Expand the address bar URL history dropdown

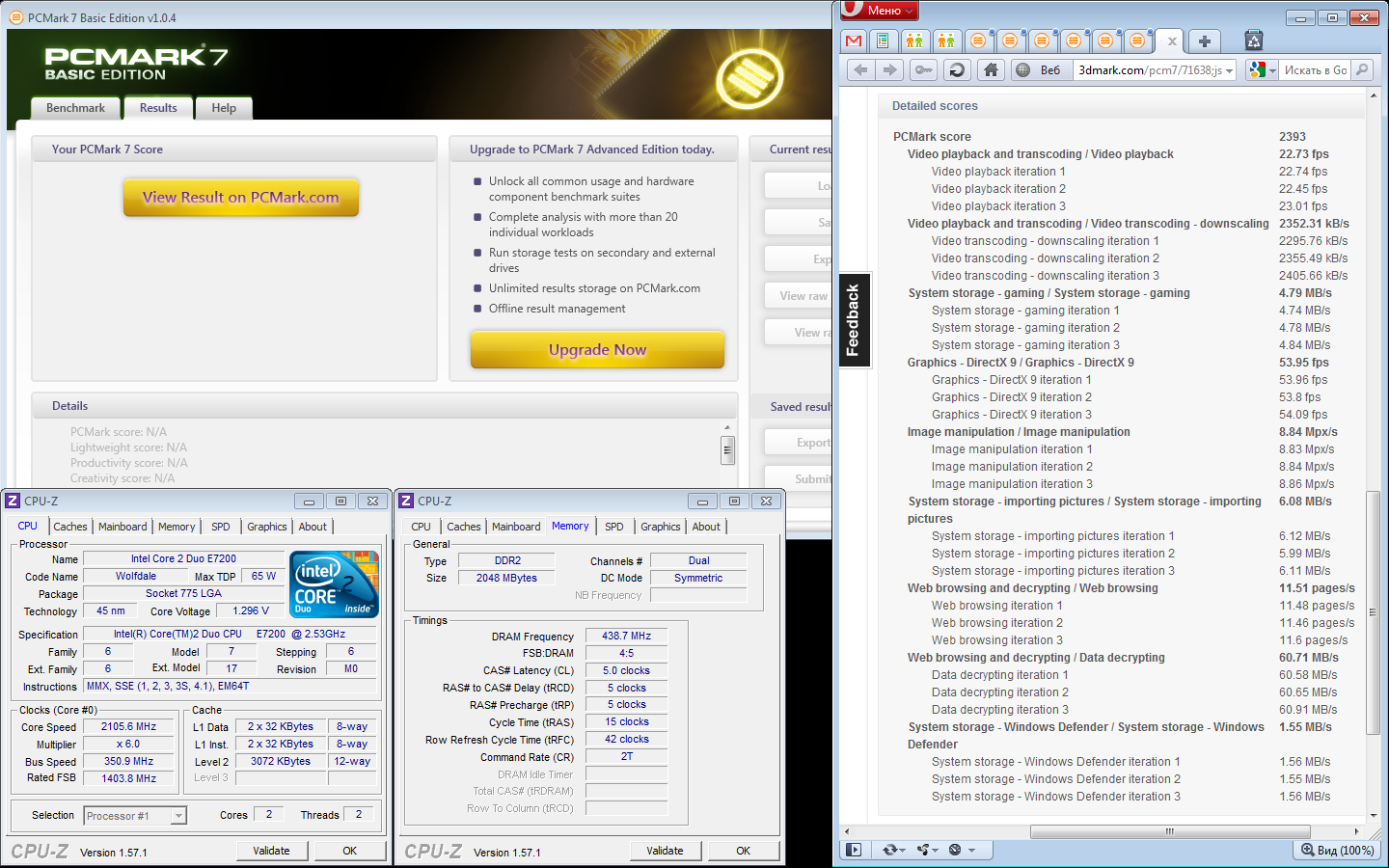tap(1229, 70)
